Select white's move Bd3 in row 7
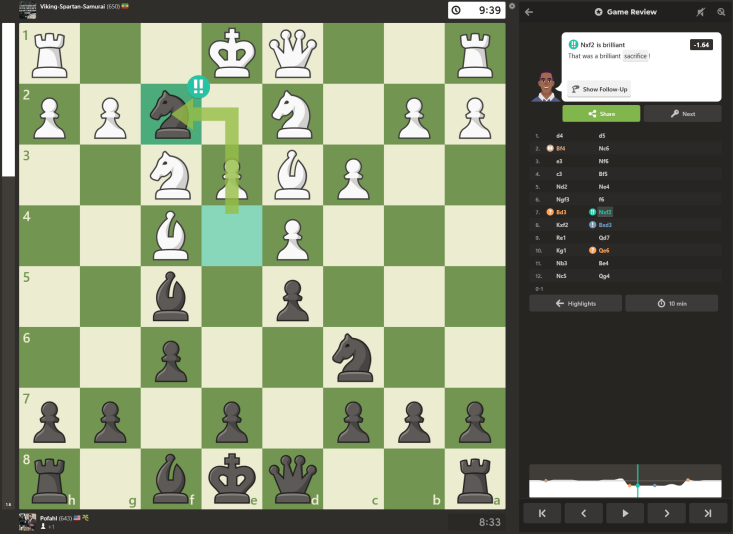This screenshot has height=534, width=733. coord(561,212)
